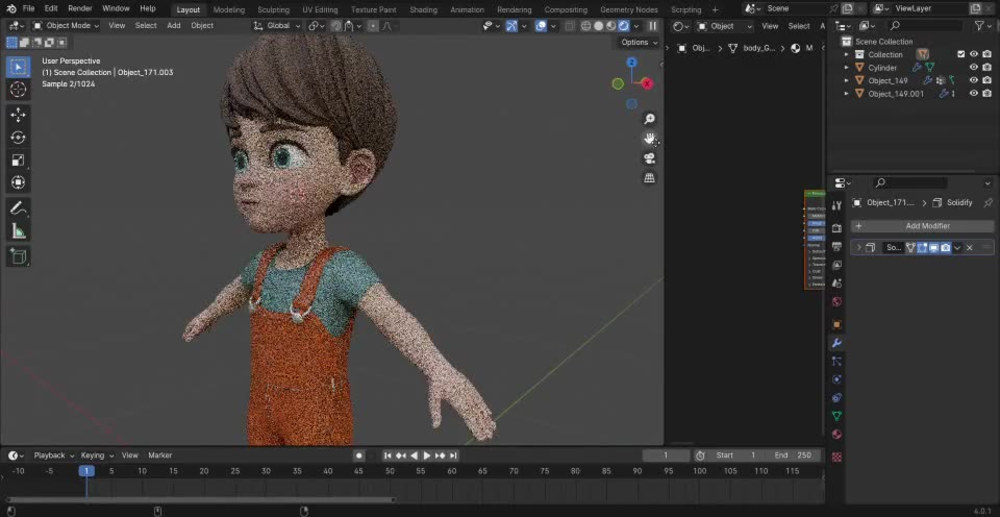Open the Object properties tab
The width and height of the screenshot is (1000, 517).
click(837, 324)
